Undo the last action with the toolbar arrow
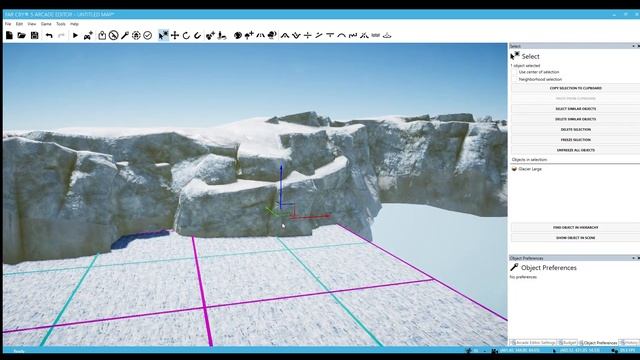The image size is (640, 360). click(x=49, y=36)
